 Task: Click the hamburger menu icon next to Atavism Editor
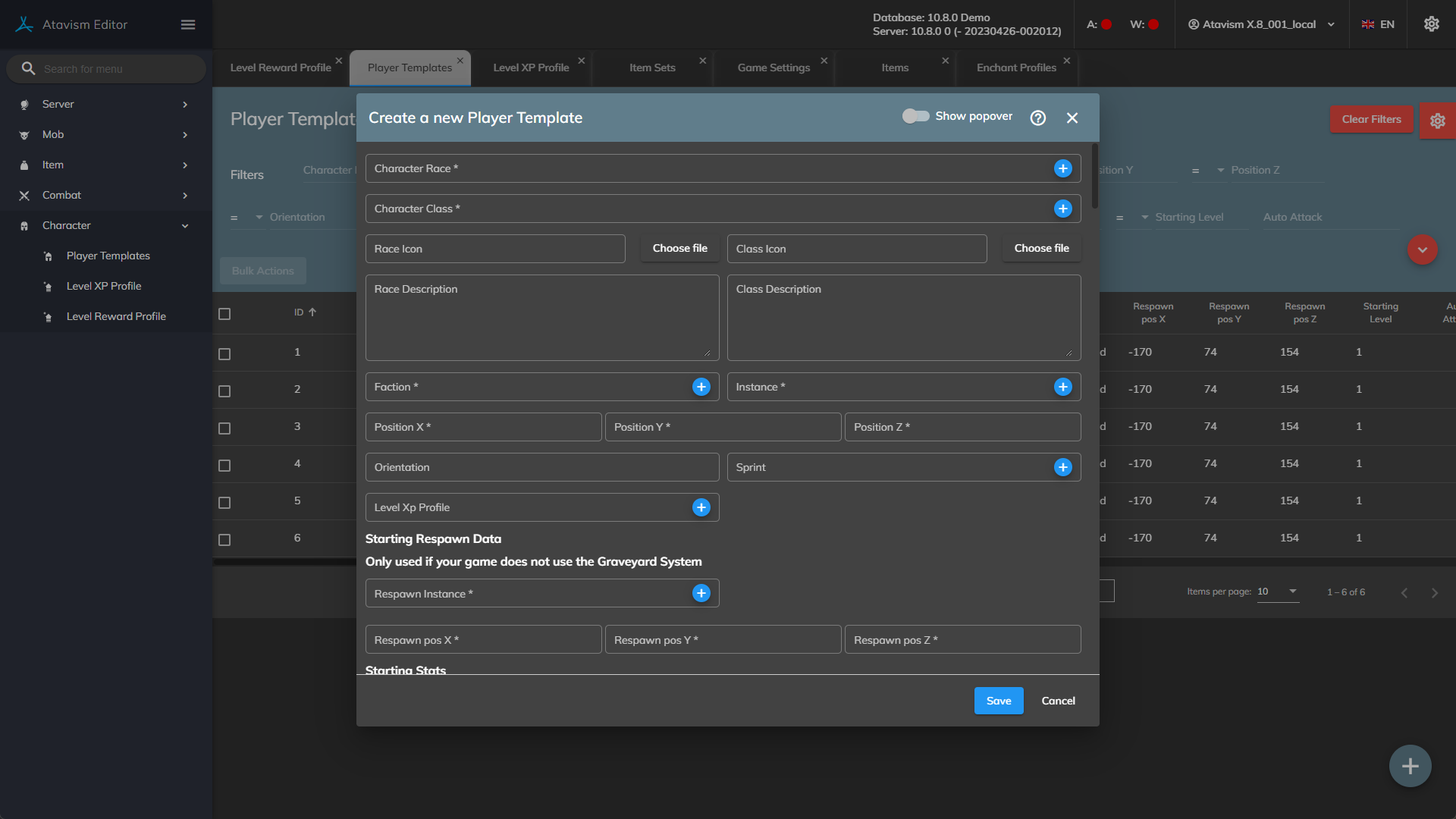click(x=188, y=25)
